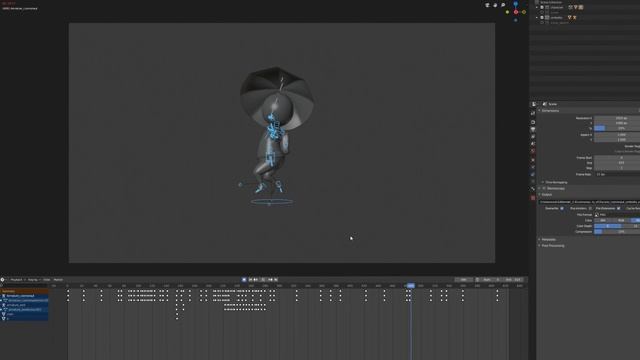The image size is (640, 360).
Task: Open the timeline View menu
Action: (x=47, y=280)
